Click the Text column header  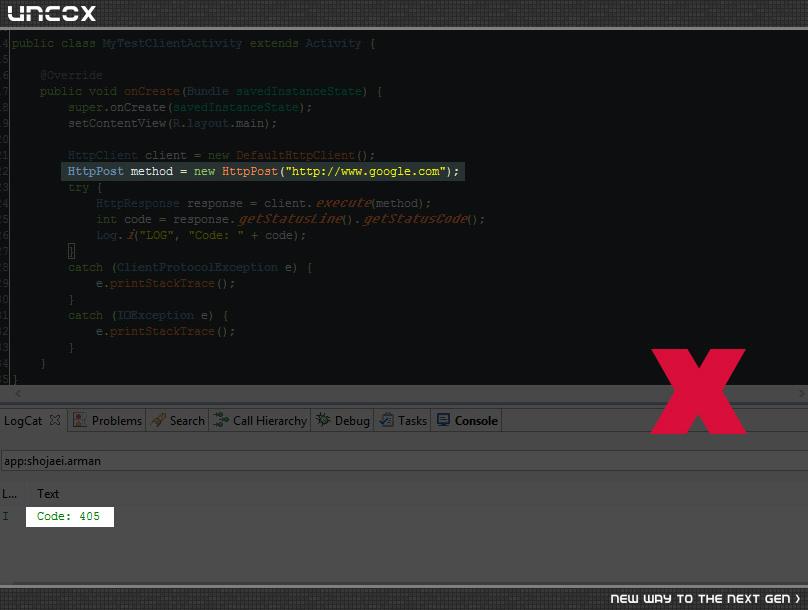[x=48, y=494]
